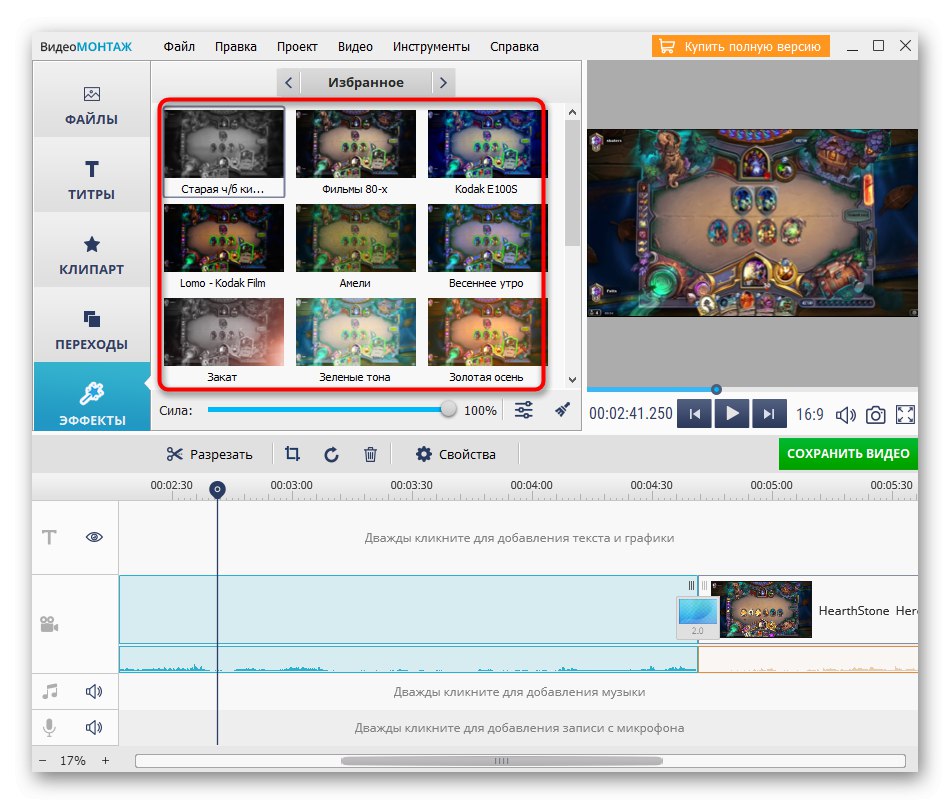Viewport: 950px width, 804px height.
Task: Click the effects list vertical scrollbar thumb
Action: click(x=573, y=183)
